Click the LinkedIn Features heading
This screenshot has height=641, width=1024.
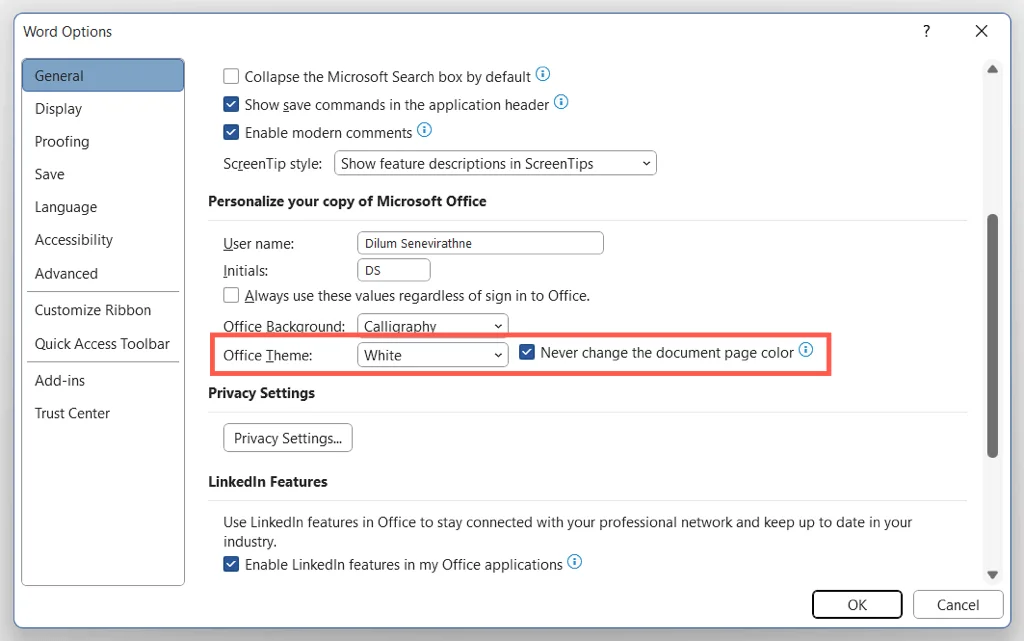click(268, 482)
